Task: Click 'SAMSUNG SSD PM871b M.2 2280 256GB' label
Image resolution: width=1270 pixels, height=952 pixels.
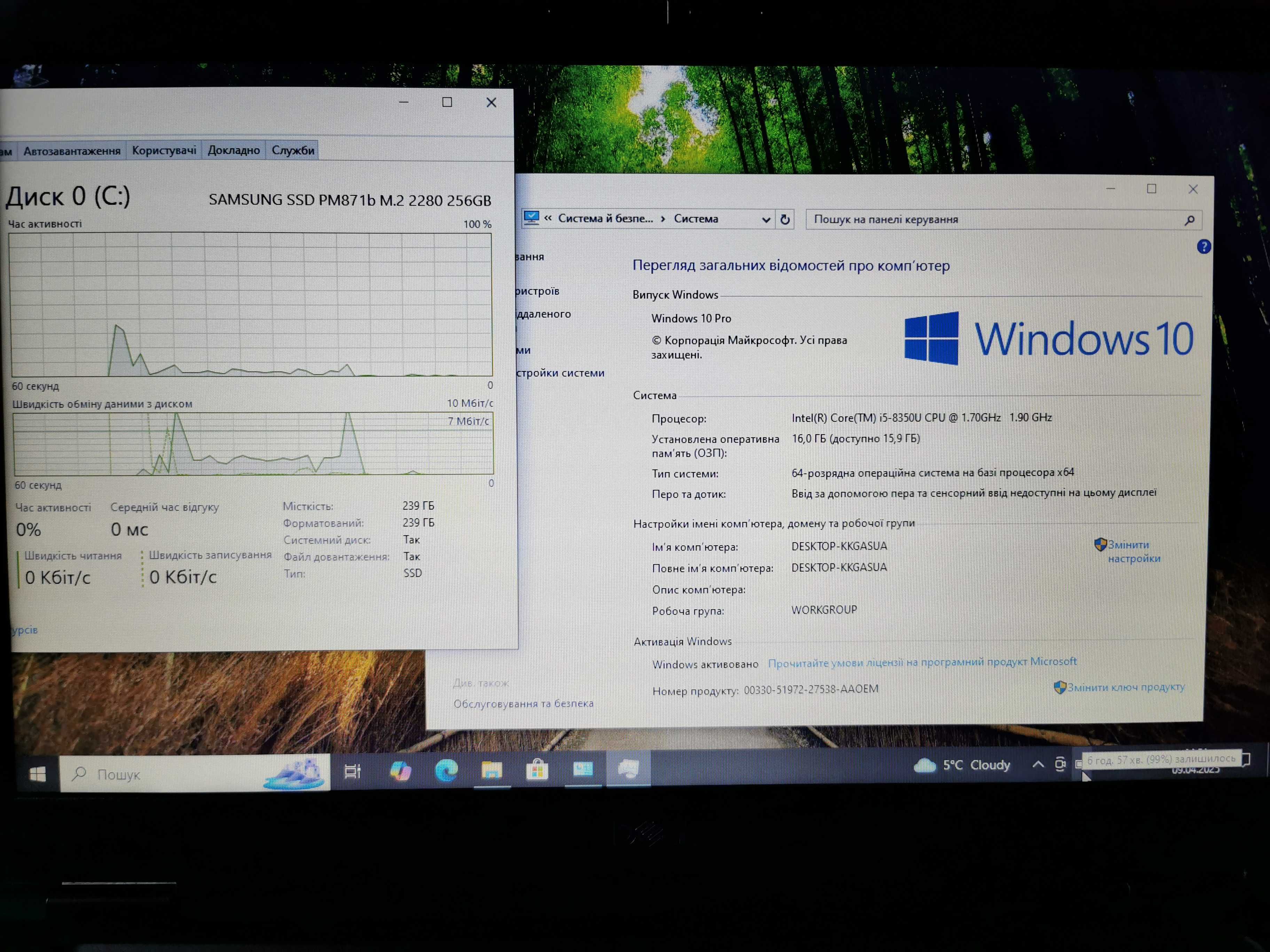Action: (x=350, y=200)
